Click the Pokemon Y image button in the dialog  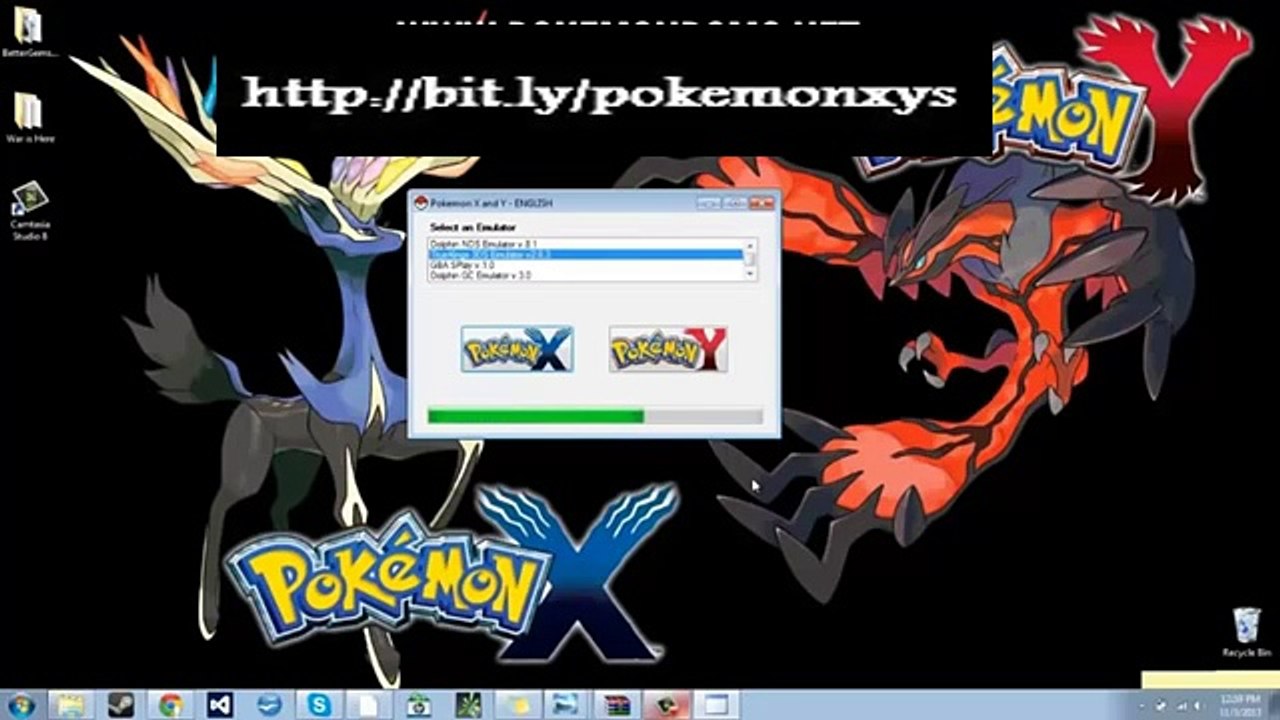click(x=668, y=349)
